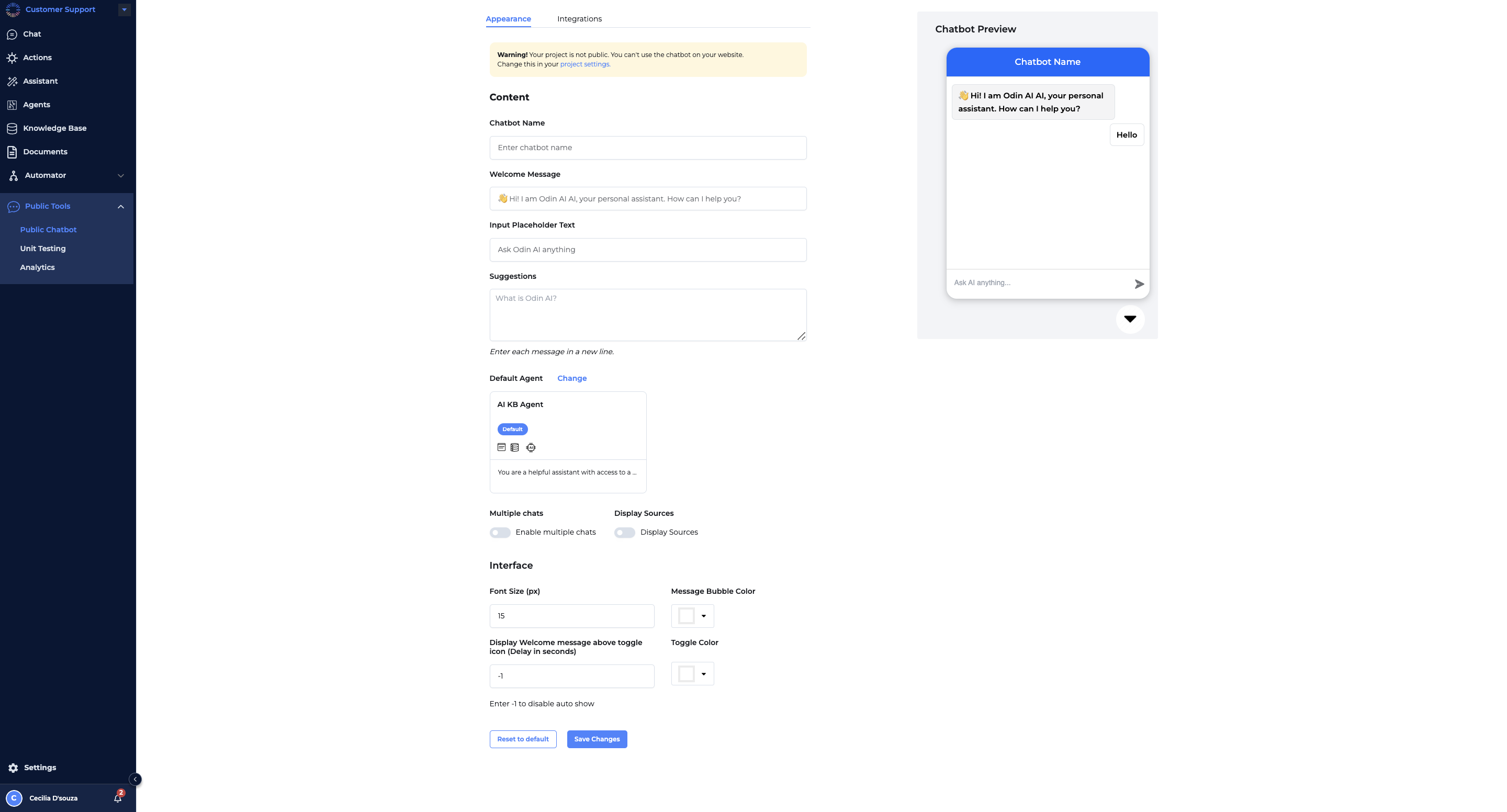
Task: Expand the Automator section chevron
Action: [x=121, y=175]
